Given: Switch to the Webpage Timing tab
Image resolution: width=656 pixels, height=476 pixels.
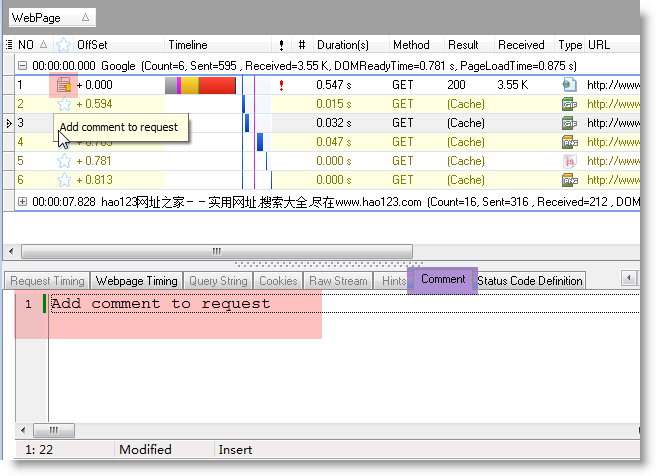Looking at the screenshot, I should tap(136, 281).
